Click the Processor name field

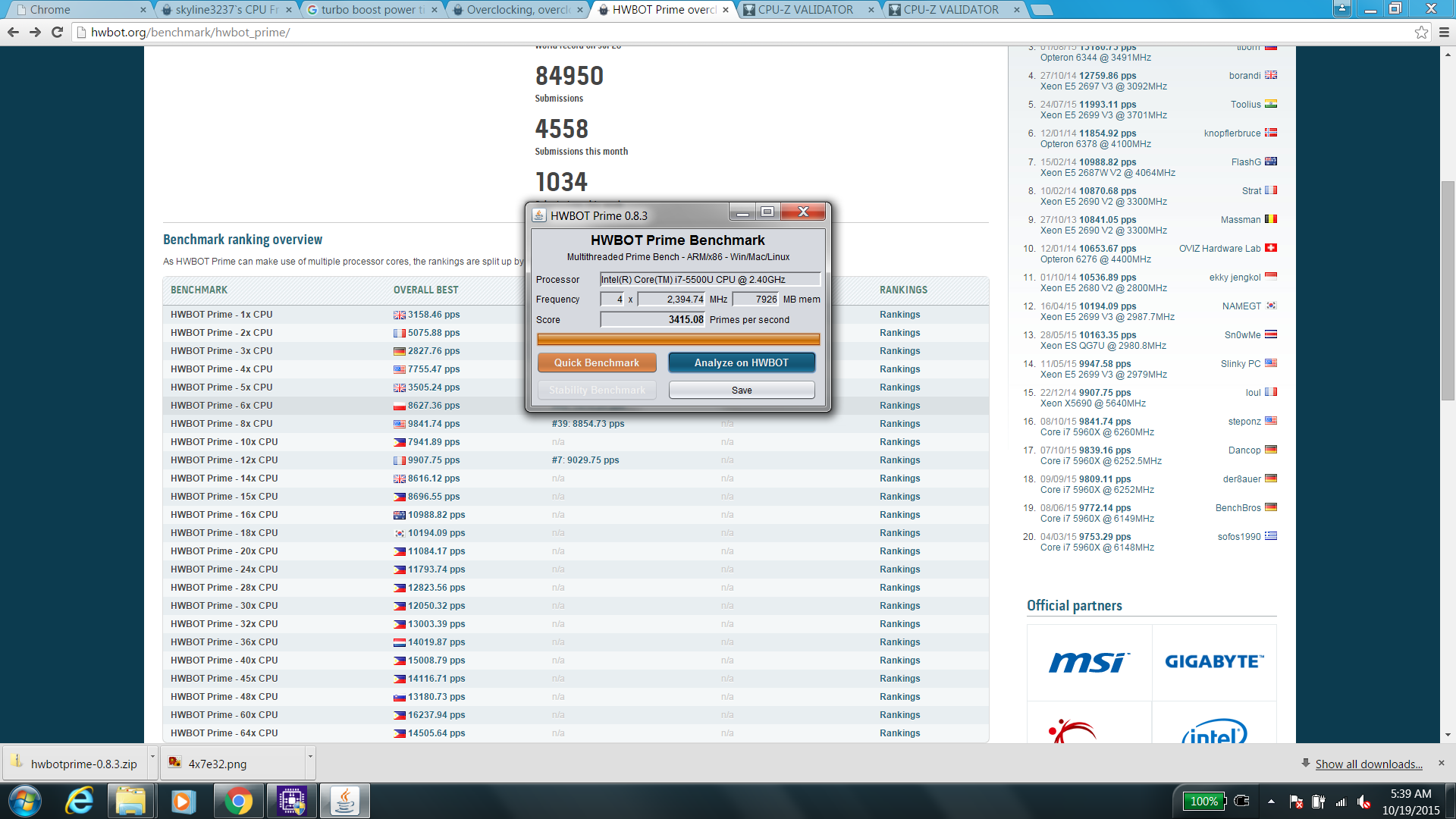(710, 279)
